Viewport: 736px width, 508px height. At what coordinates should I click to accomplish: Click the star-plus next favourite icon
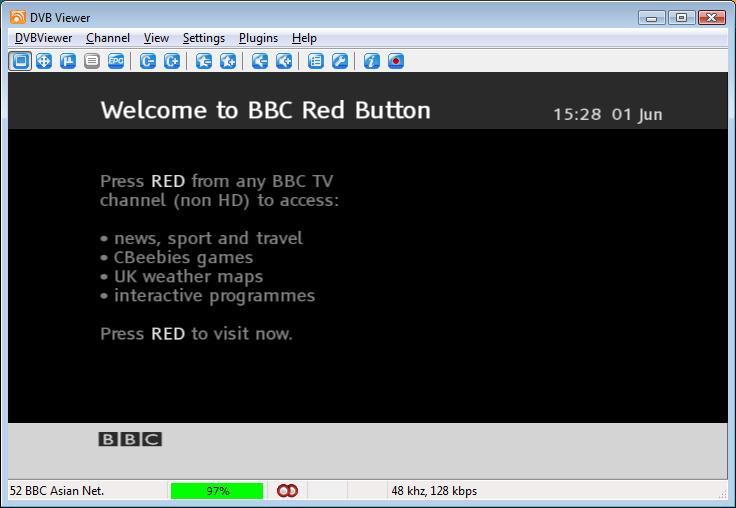tap(228, 61)
